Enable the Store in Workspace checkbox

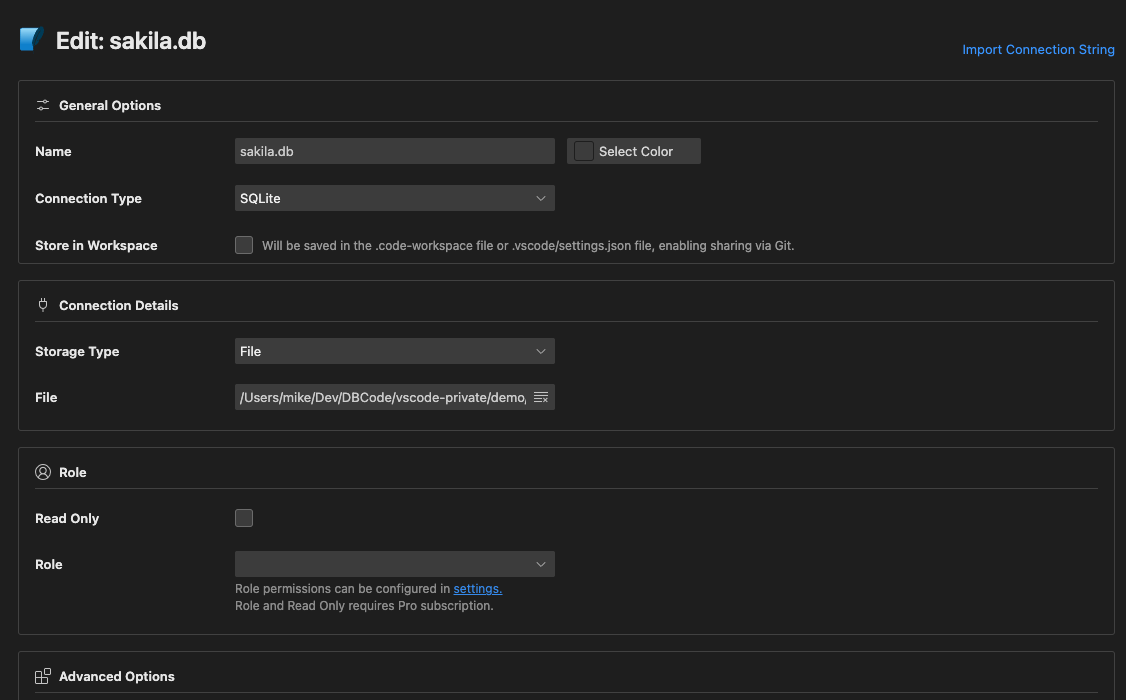click(244, 245)
